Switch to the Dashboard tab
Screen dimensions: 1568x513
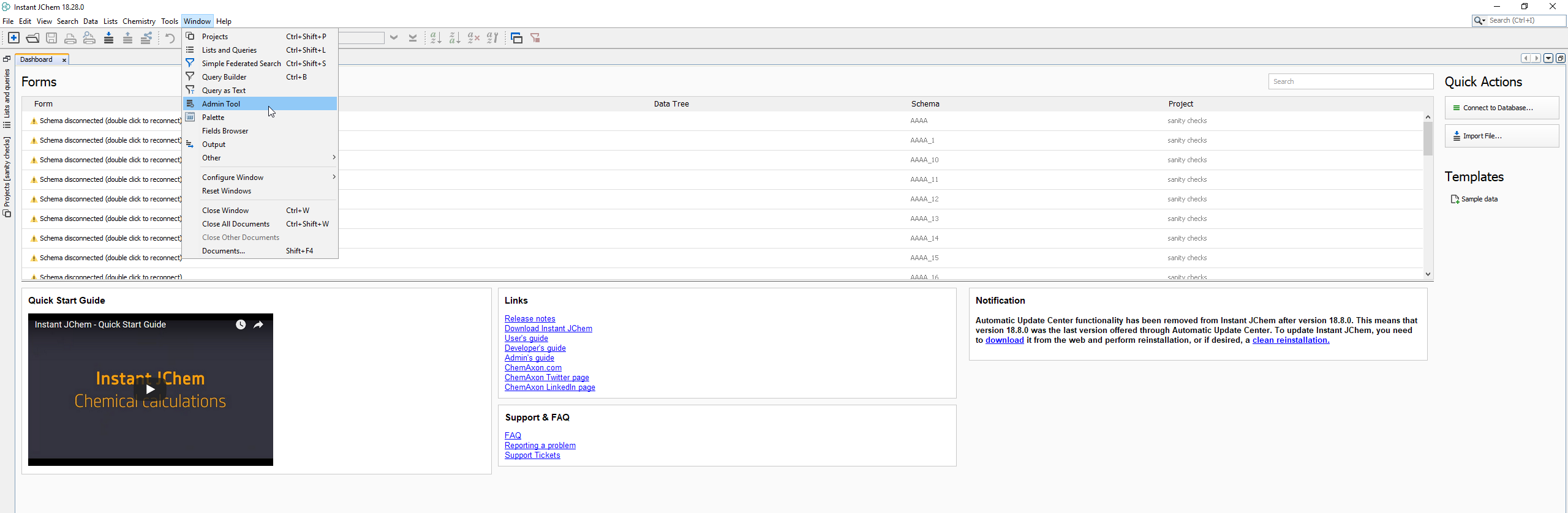tap(36, 59)
